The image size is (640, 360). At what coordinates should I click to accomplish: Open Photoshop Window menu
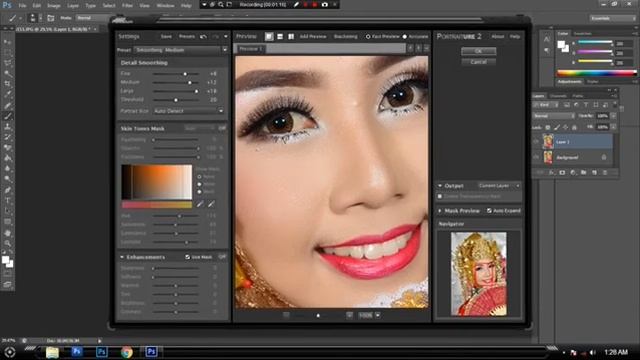click(x=165, y=6)
